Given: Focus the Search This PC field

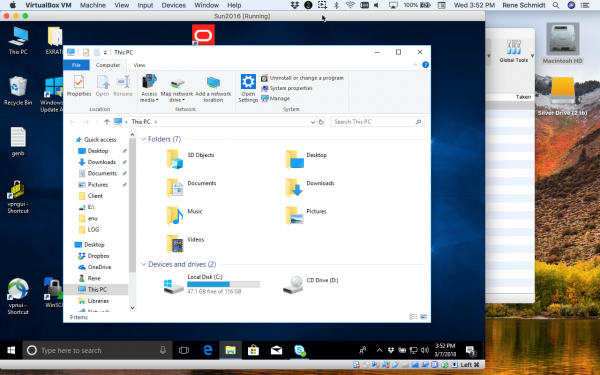Looking at the screenshot, I should point(377,122).
